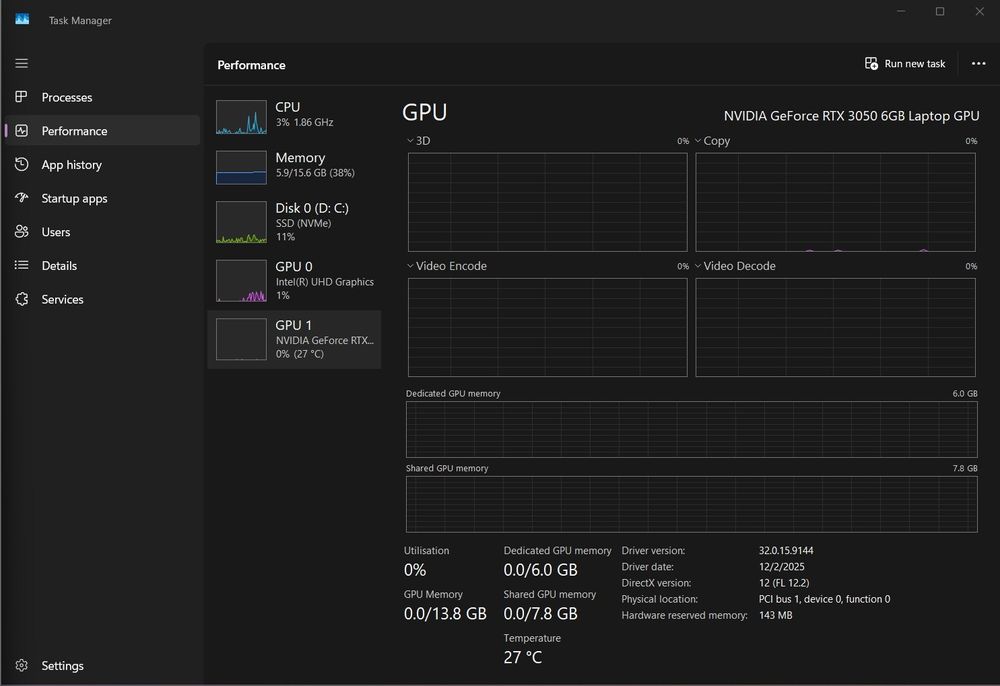1000x686 pixels.
Task: Click the Settings gear icon
Action: [22, 665]
